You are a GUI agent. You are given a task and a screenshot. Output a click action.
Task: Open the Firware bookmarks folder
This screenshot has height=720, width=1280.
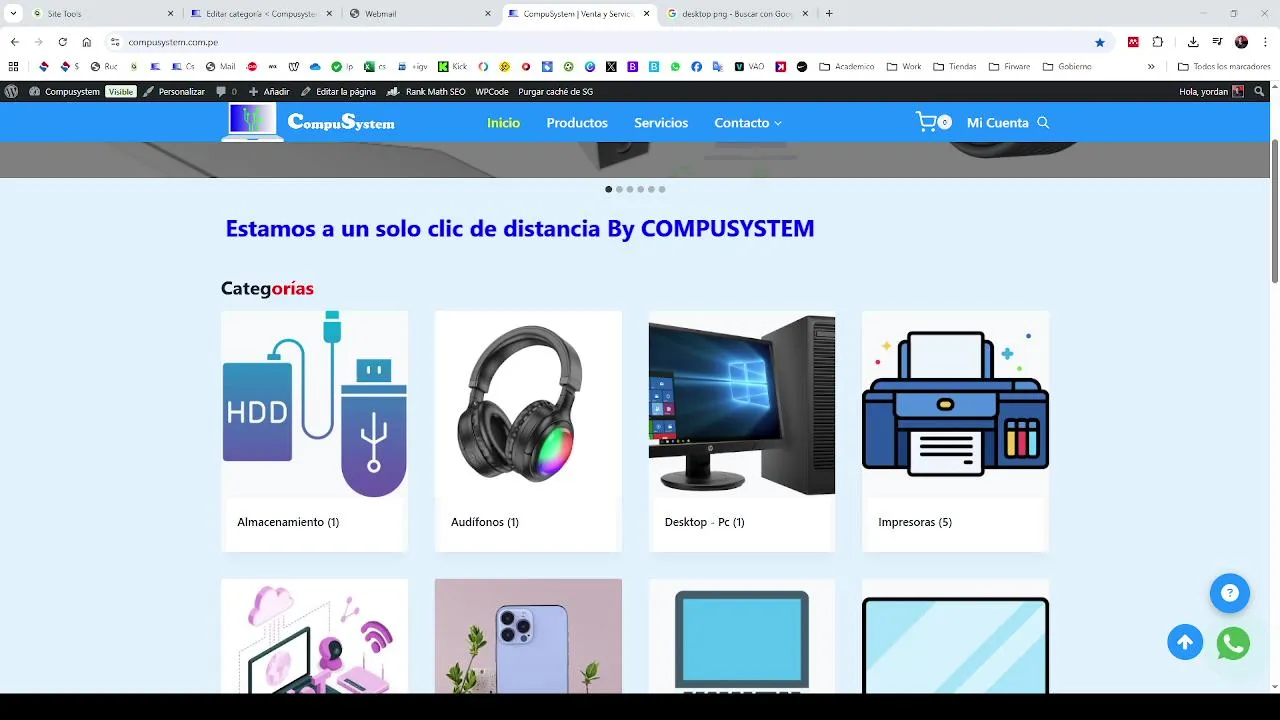coord(1009,67)
